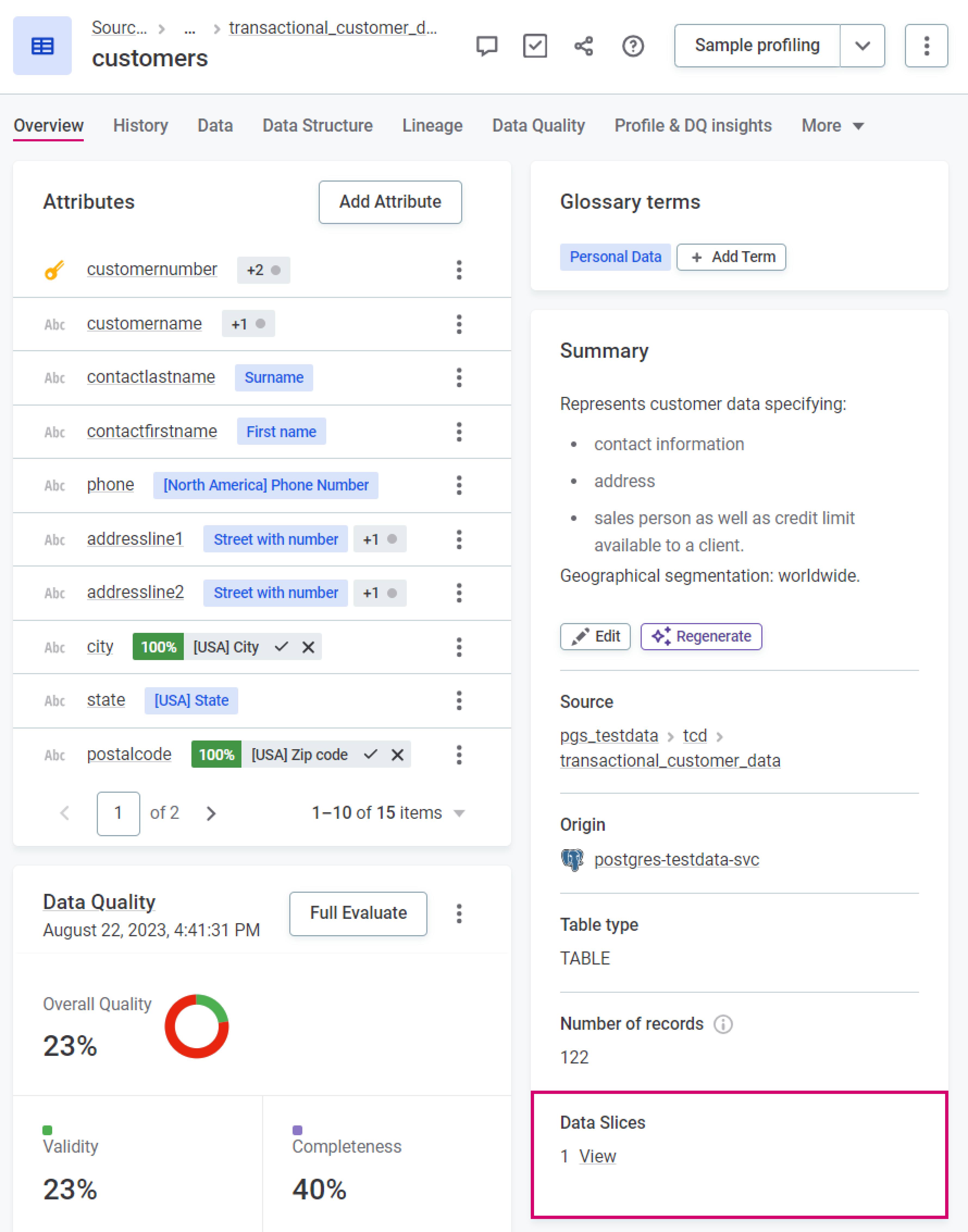Click the share icon in the header
The width and height of the screenshot is (968, 1232).
(x=583, y=46)
